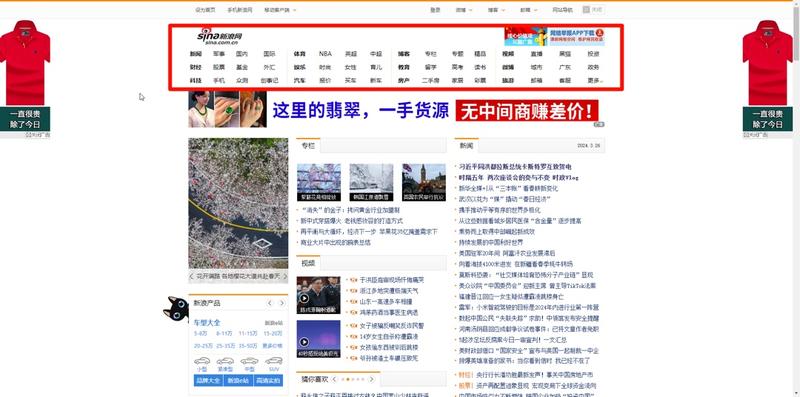800x397 pixels.
Task: Go to previous slide in photo carousel
Action: coord(192,276)
